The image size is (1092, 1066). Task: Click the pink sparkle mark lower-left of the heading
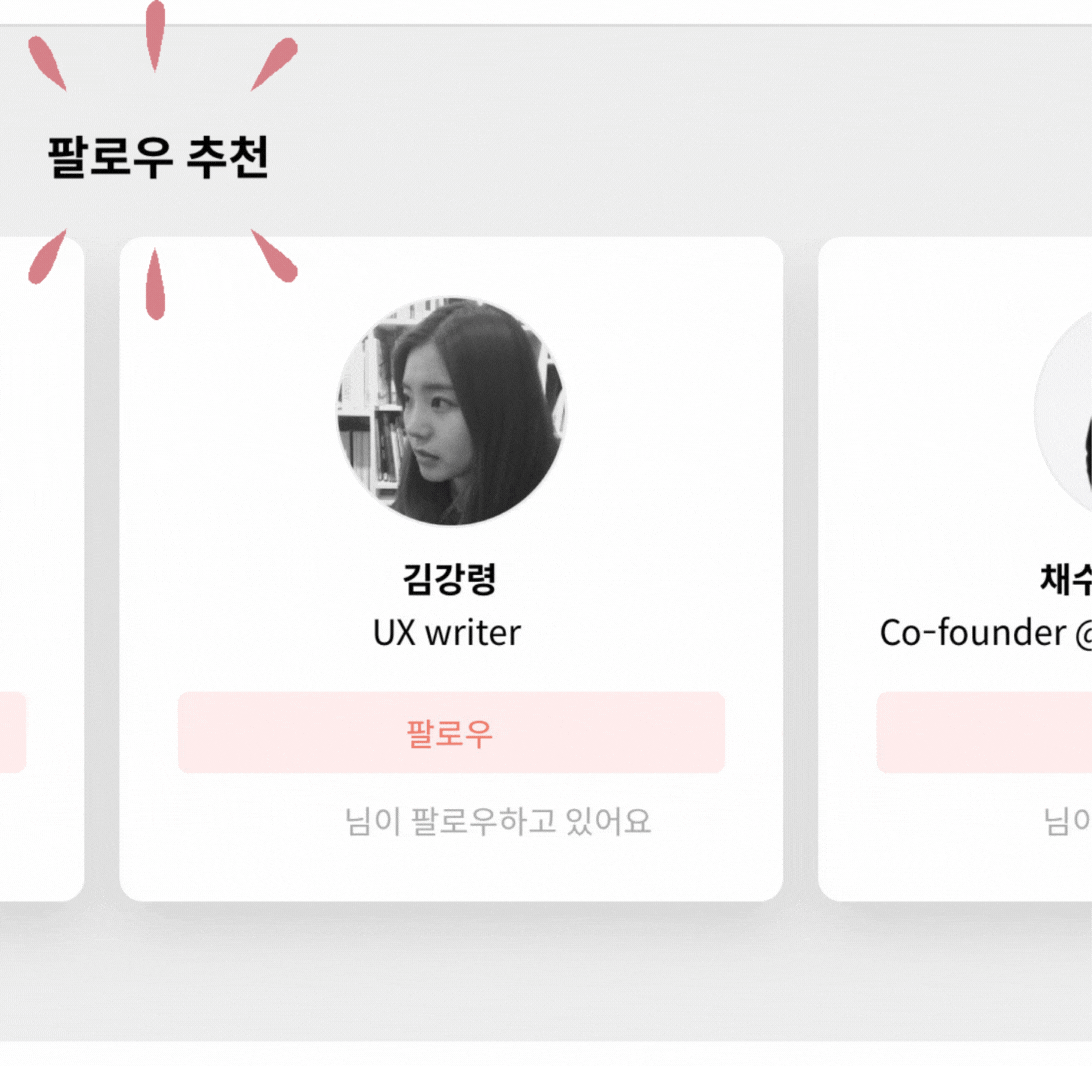click(x=47, y=257)
